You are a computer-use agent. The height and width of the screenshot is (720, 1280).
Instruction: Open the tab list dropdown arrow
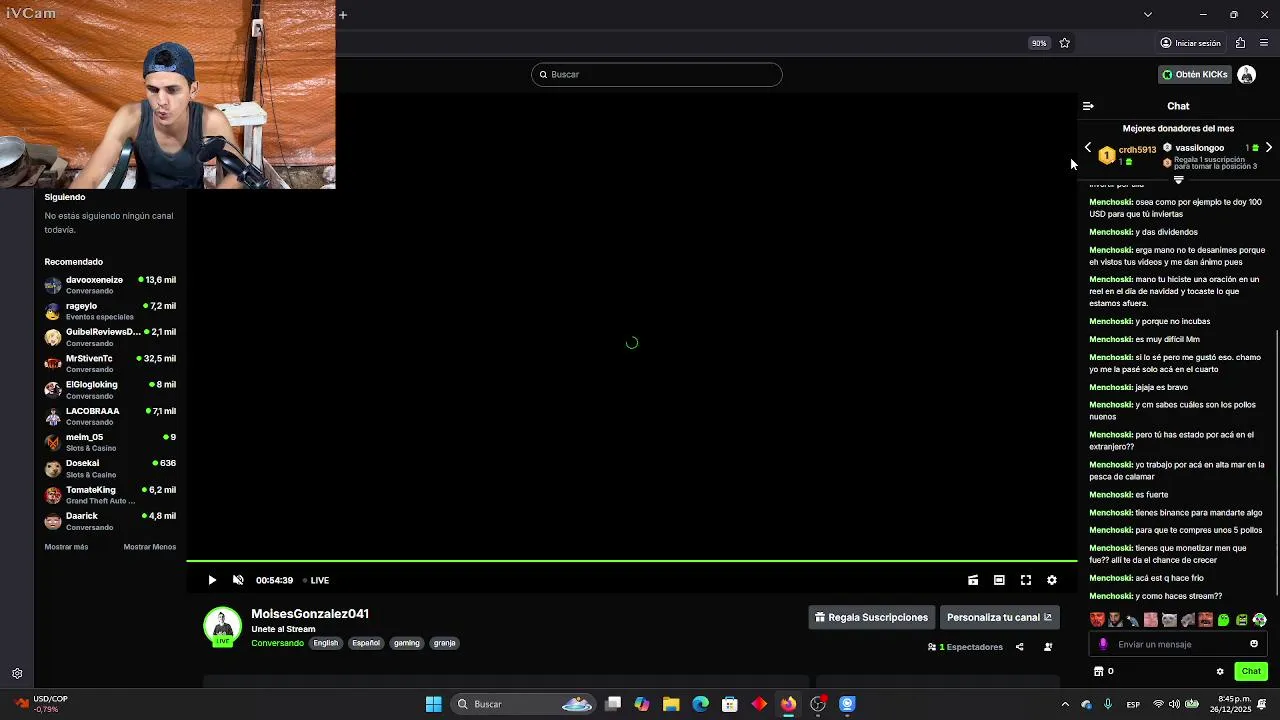pyautogui.click(x=1148, y=15)
